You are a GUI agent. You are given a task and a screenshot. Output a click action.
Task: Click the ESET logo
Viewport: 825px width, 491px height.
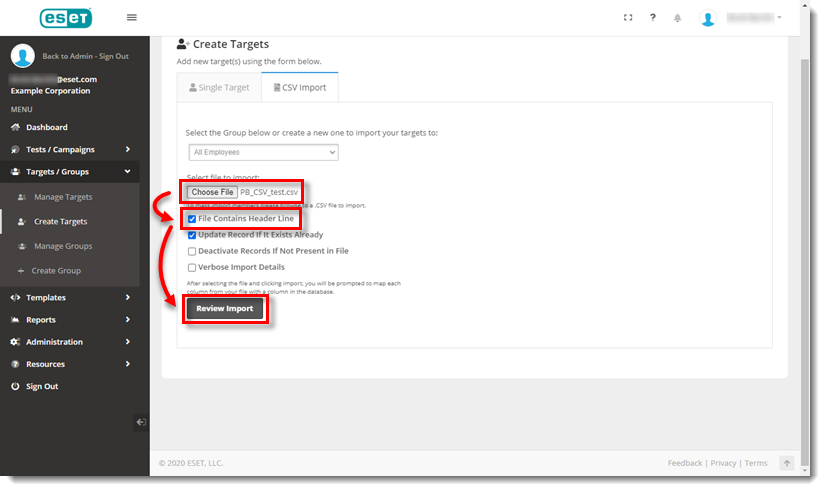(66, 18)
